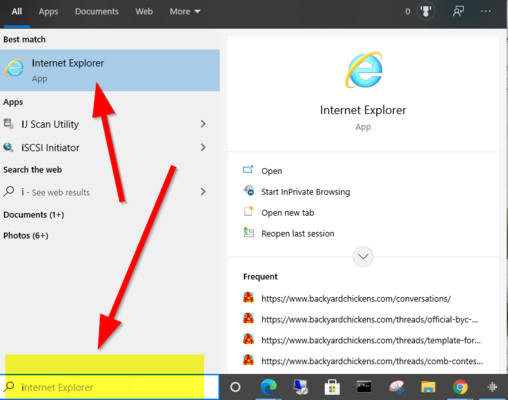Expand IJ Scan Utility chevron

(203, 124)
